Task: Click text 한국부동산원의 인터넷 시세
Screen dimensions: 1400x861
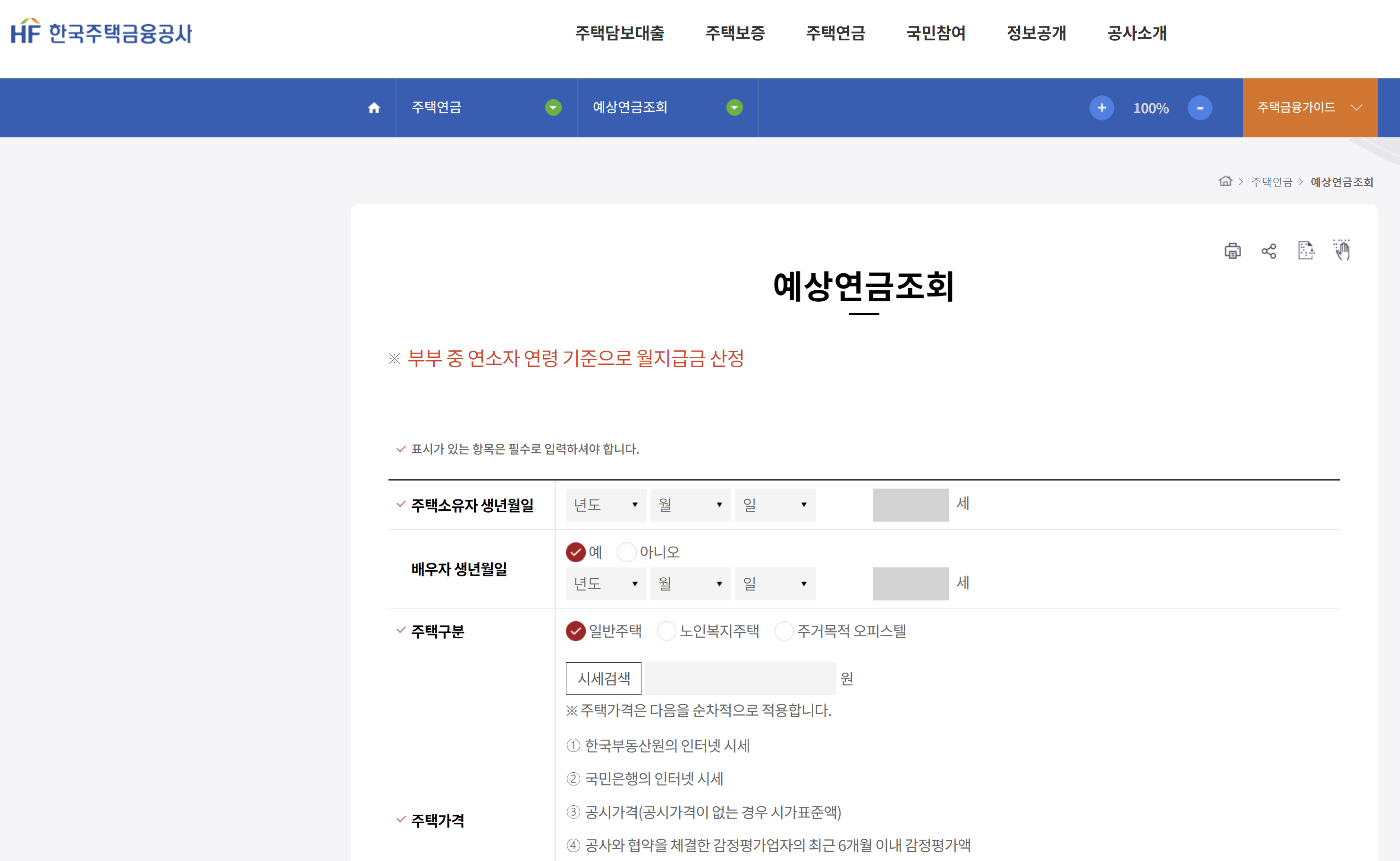Action: pos(667,745)
